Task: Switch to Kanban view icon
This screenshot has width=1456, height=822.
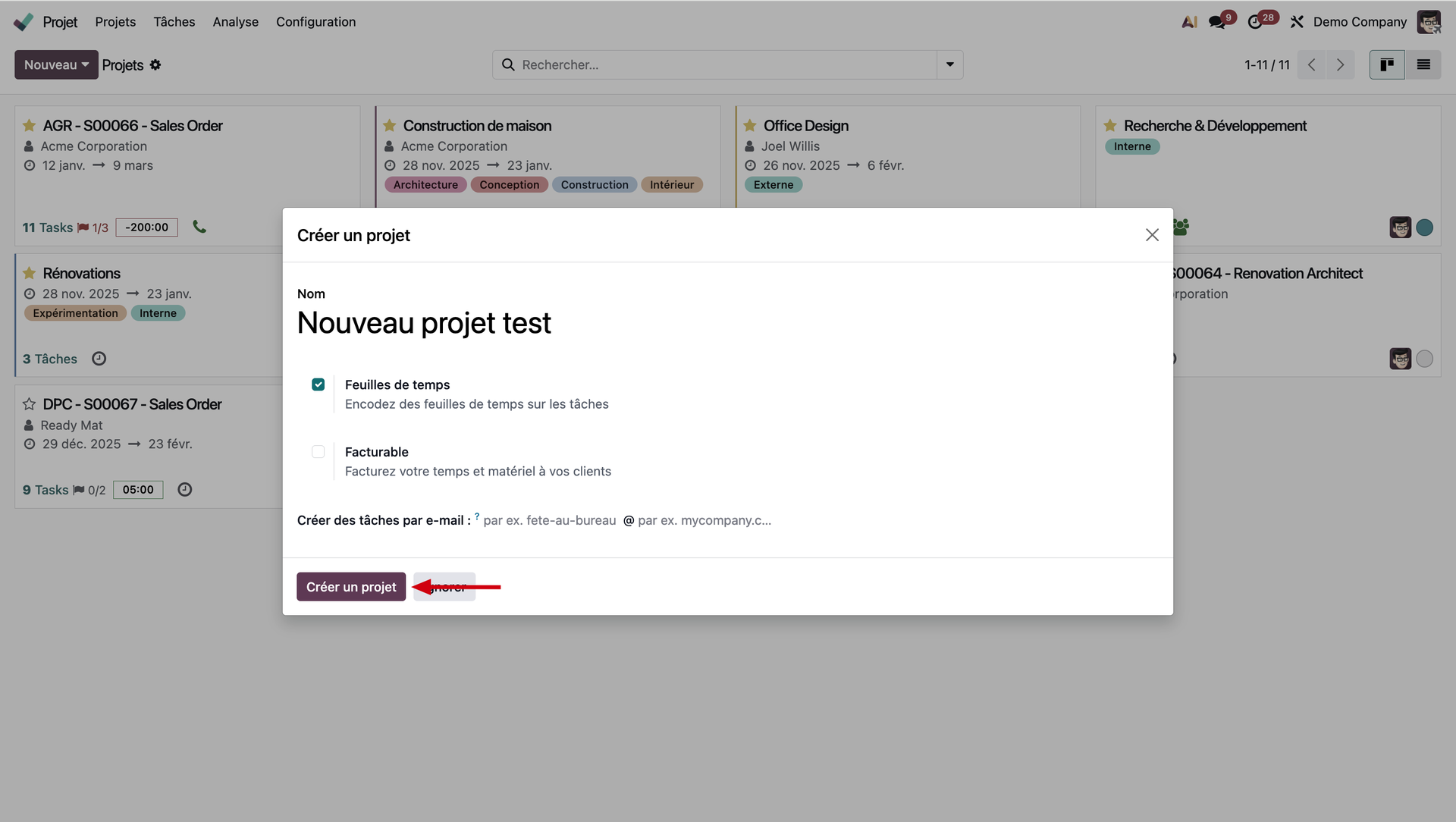Action: point(1387,65)
